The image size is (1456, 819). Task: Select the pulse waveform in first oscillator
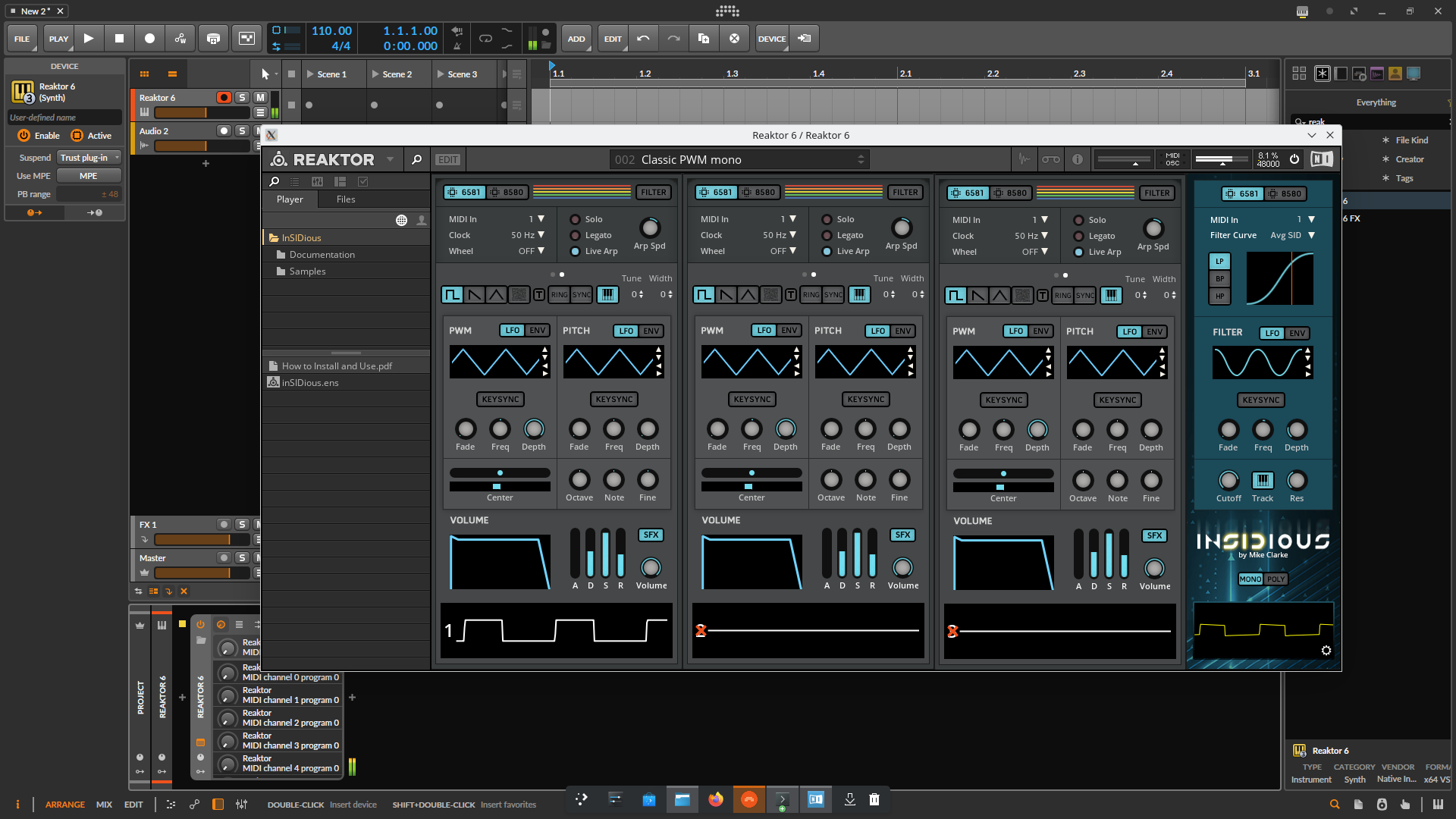[452, 295]
